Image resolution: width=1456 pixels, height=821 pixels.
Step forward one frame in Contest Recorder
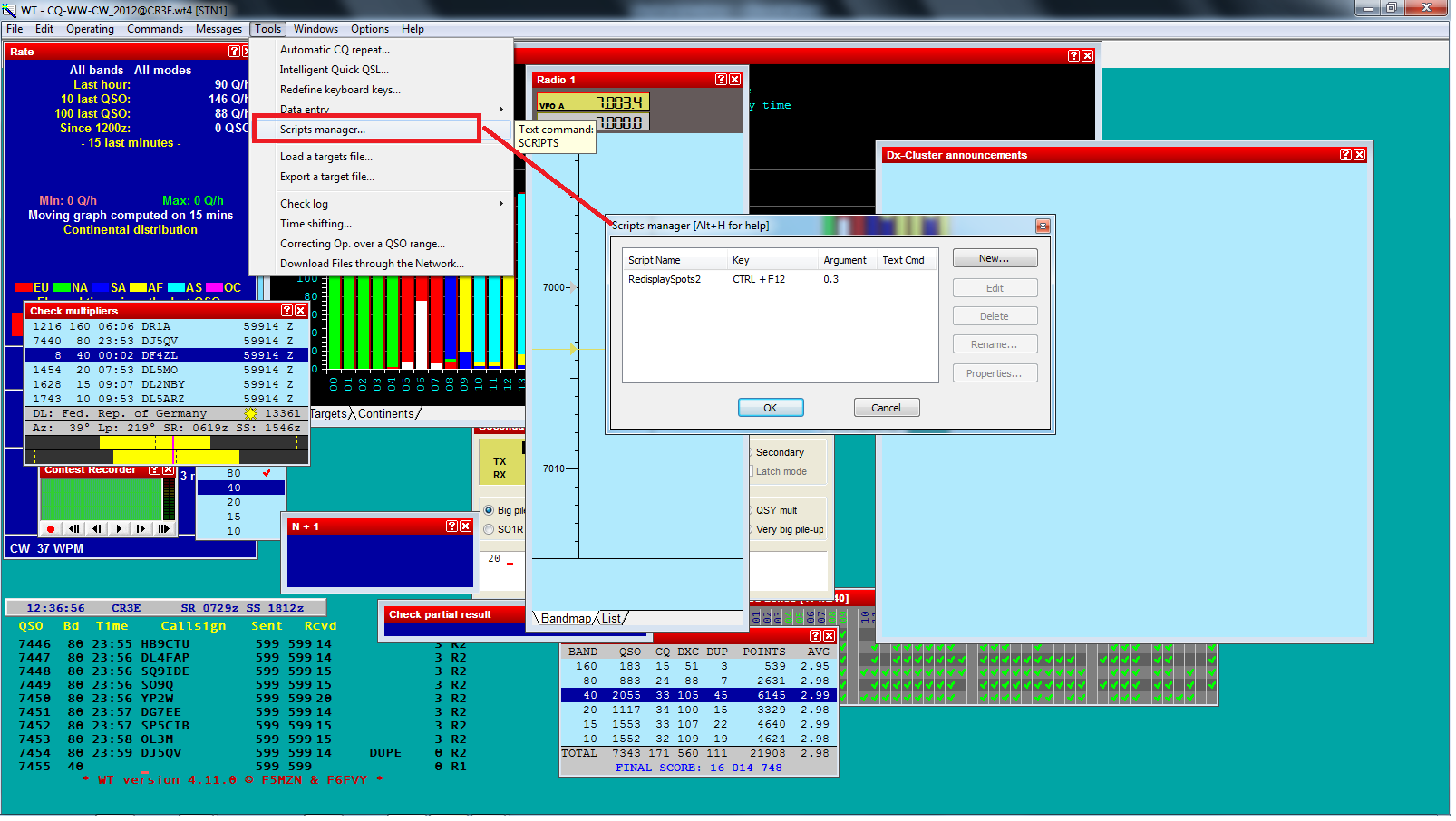pyautogui.click(x=141, y=529)
